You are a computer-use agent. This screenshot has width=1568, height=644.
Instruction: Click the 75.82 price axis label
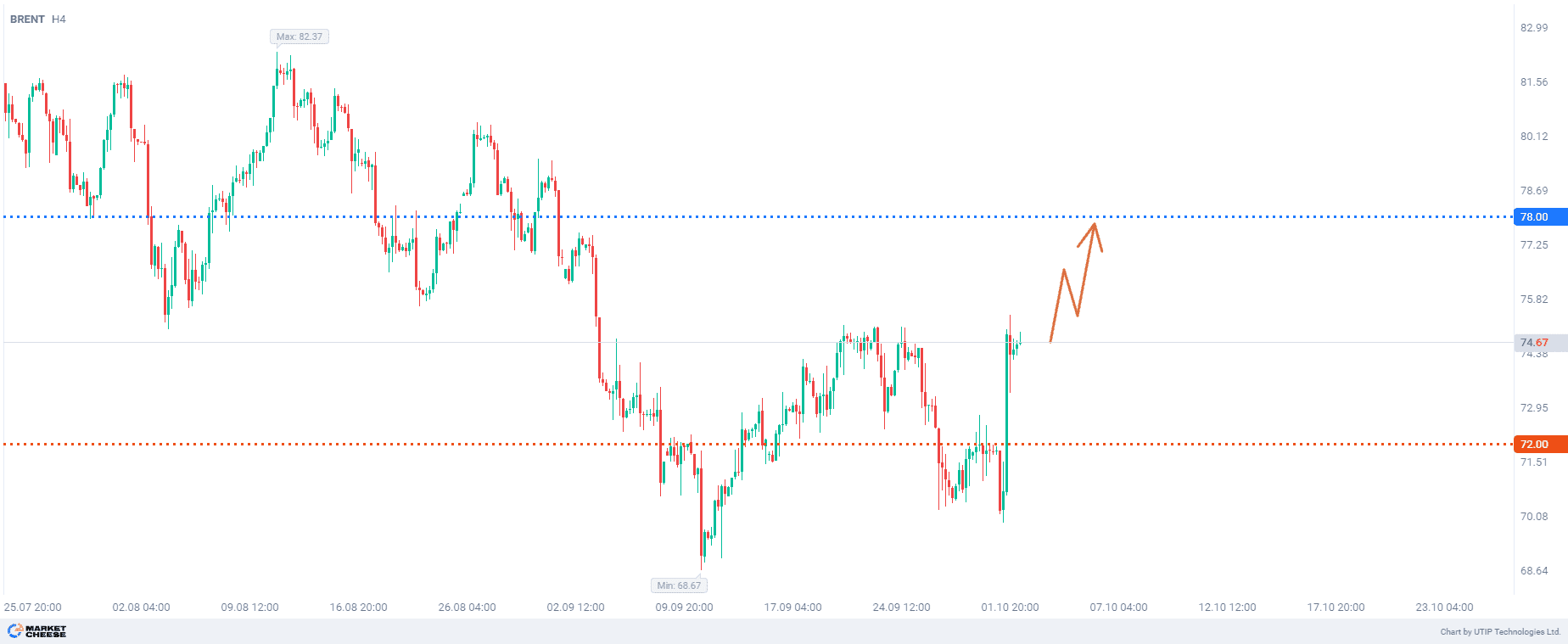click(x=1534, y=300)
